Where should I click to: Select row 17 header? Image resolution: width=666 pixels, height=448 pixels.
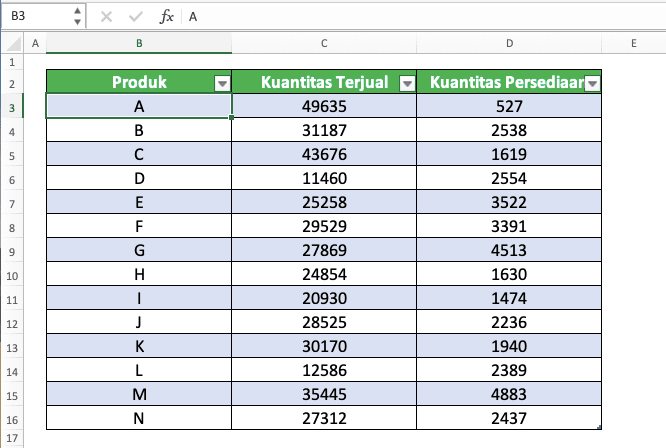pyautogui.click(x=12, y=438)
